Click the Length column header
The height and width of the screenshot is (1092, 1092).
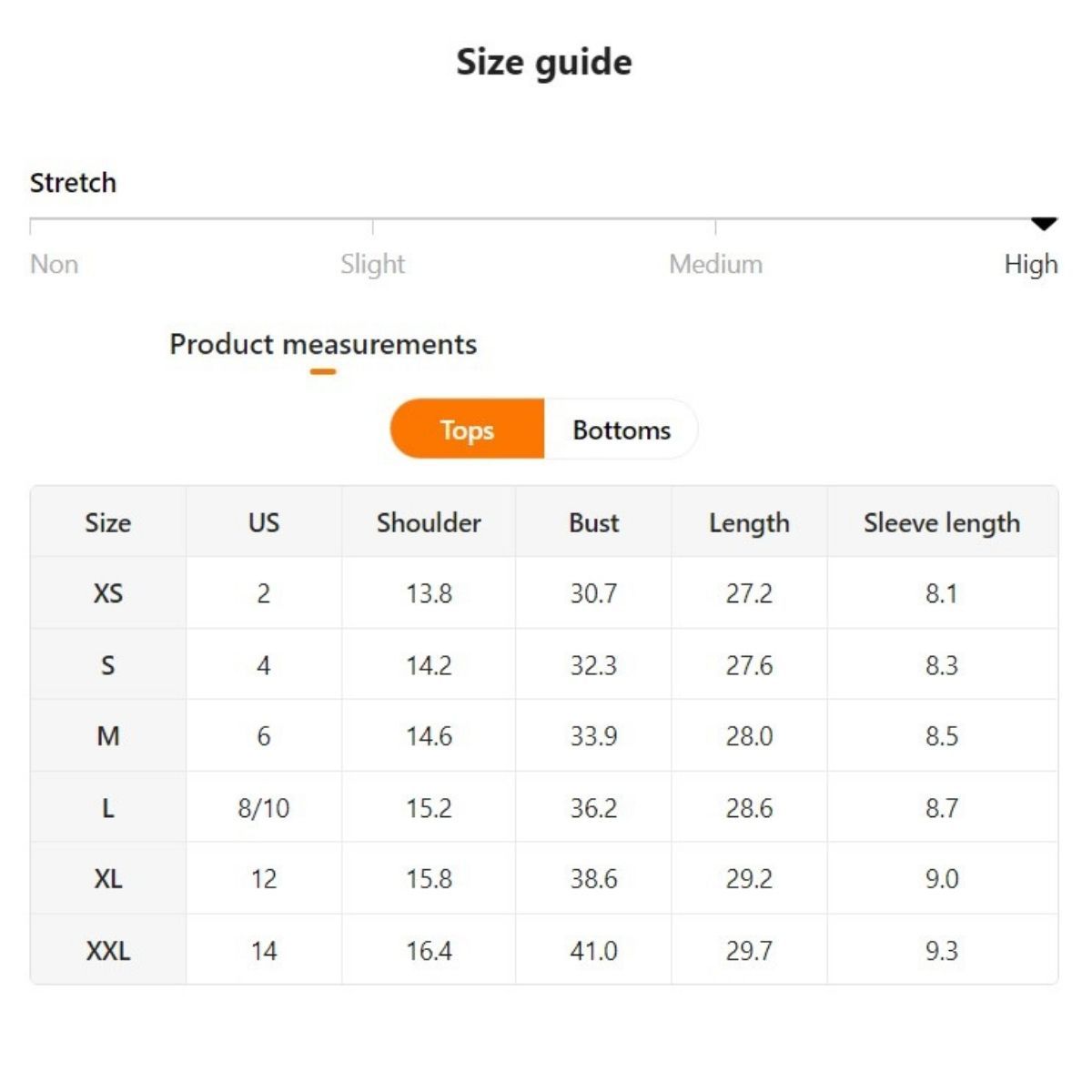click(749, 522)
